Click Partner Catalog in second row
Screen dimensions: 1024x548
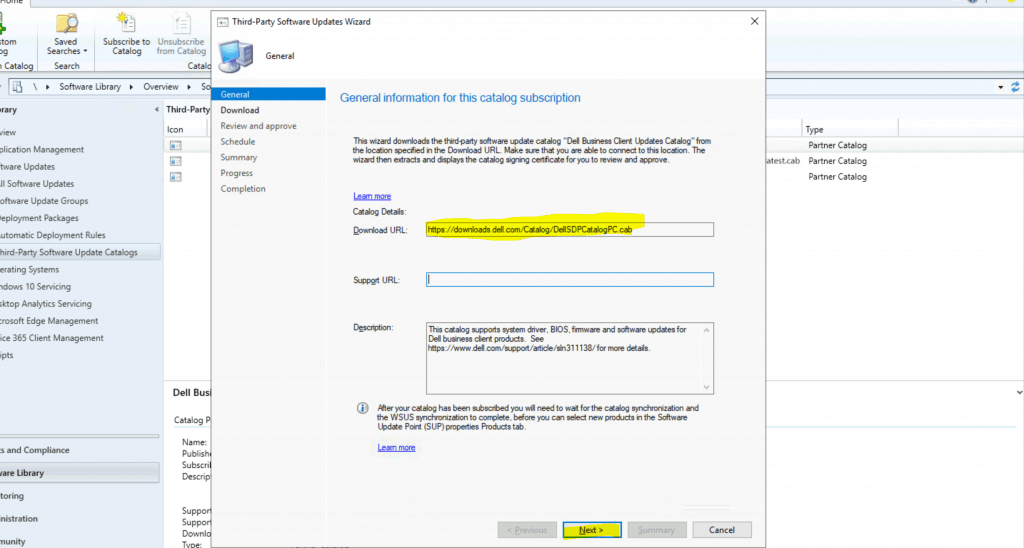tap(837, 161)
